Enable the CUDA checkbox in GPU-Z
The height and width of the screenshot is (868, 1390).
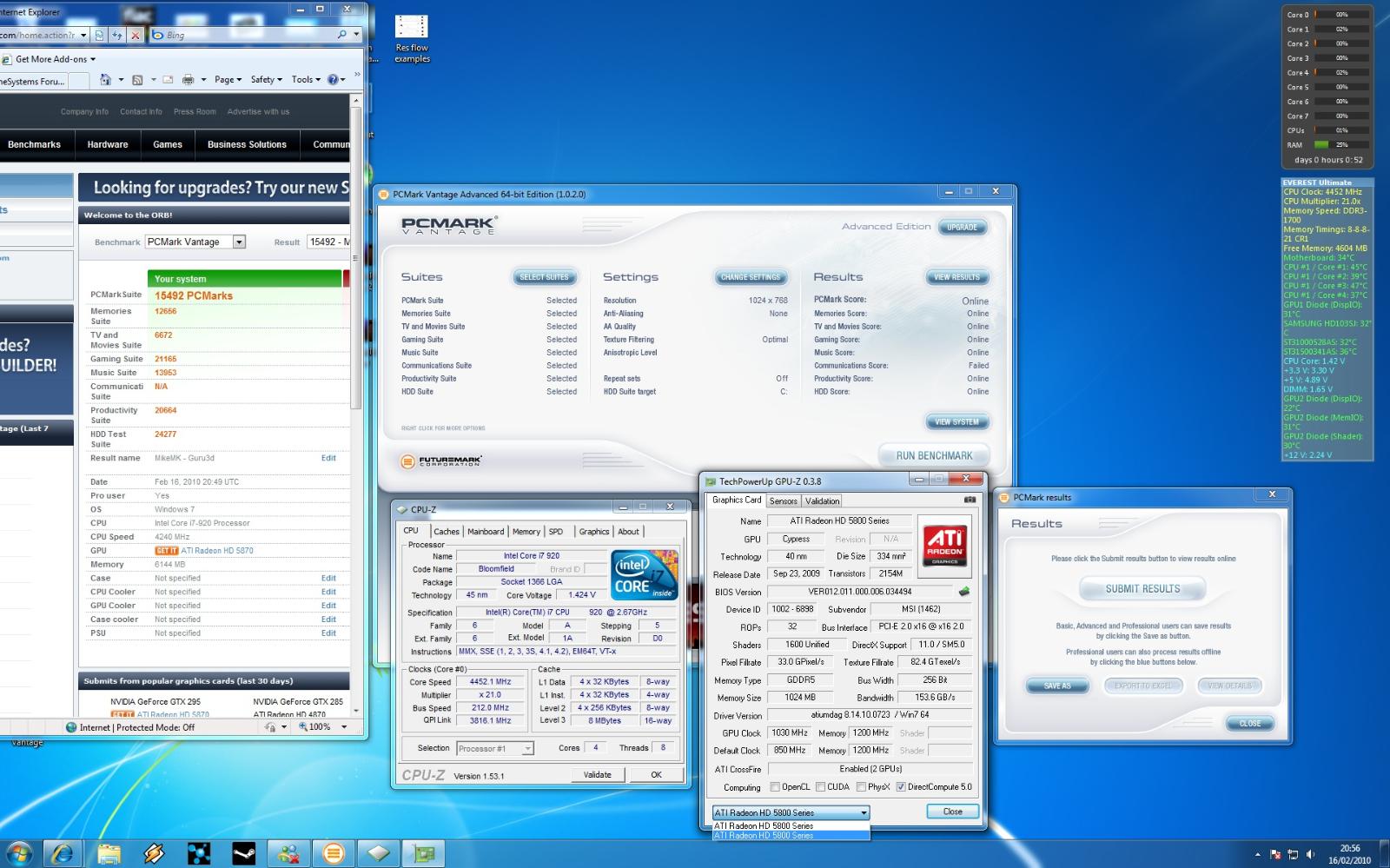click(x=820, y=787)
